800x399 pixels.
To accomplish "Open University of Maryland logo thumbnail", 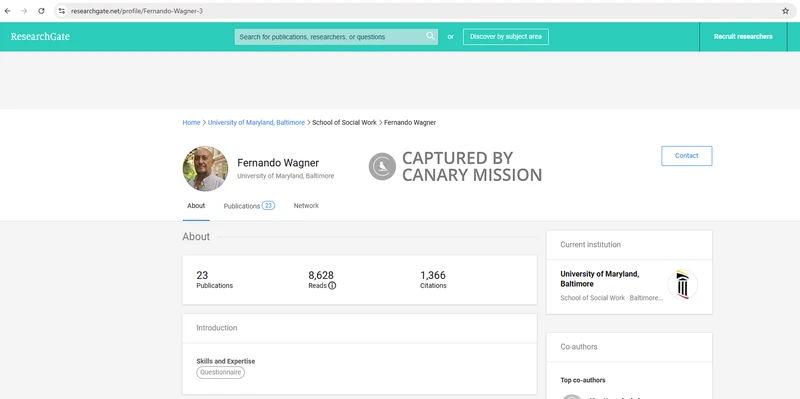I will pyautogui.click(x=683, y=284).
